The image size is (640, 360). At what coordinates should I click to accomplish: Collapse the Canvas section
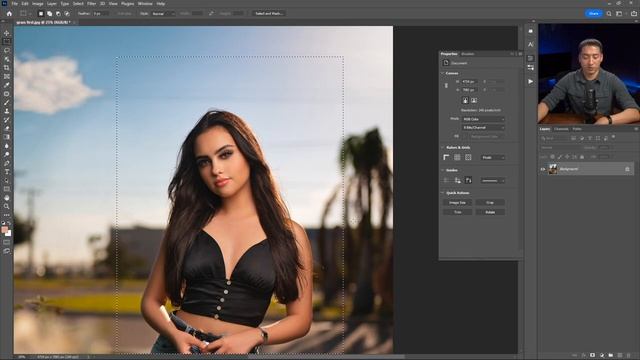coord(442,73)
